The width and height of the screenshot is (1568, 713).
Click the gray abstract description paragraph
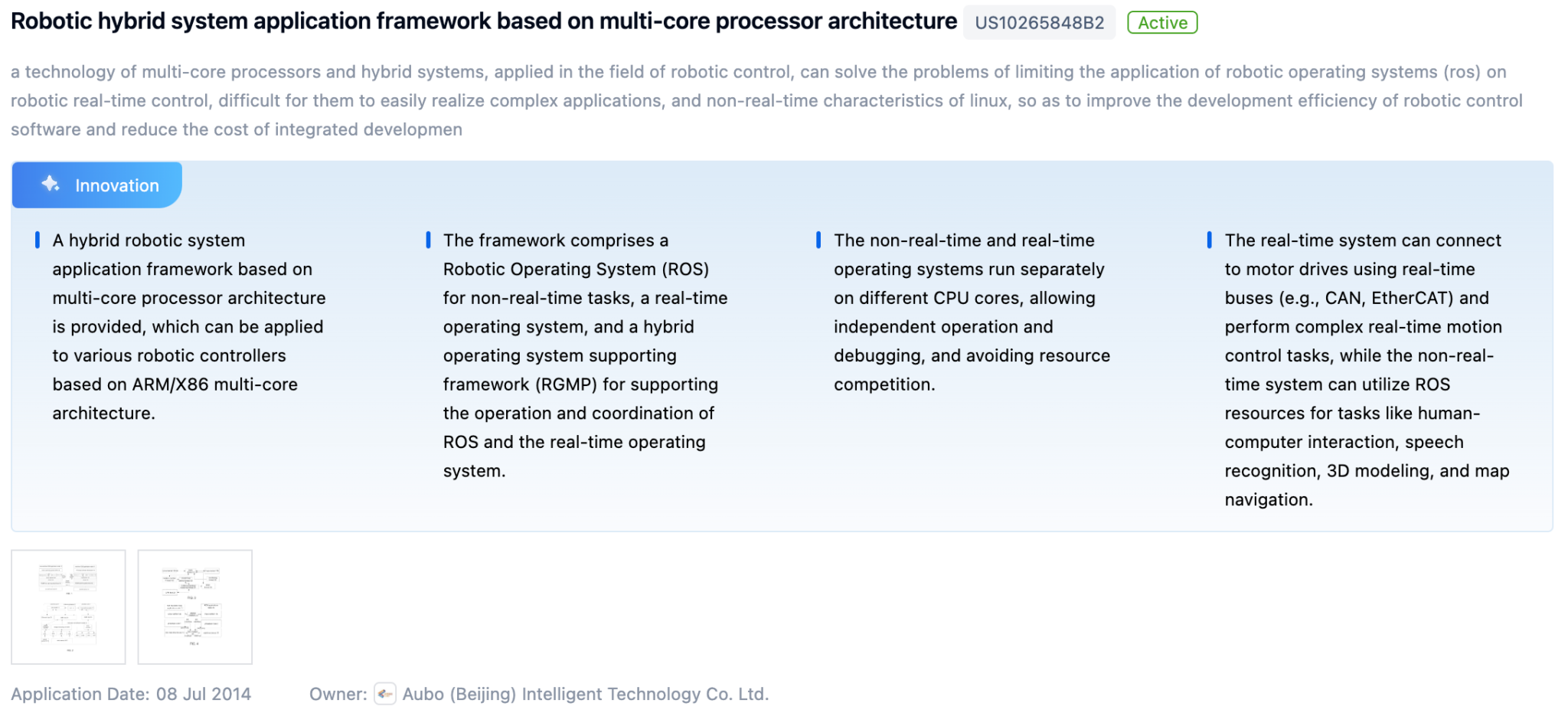766,100
